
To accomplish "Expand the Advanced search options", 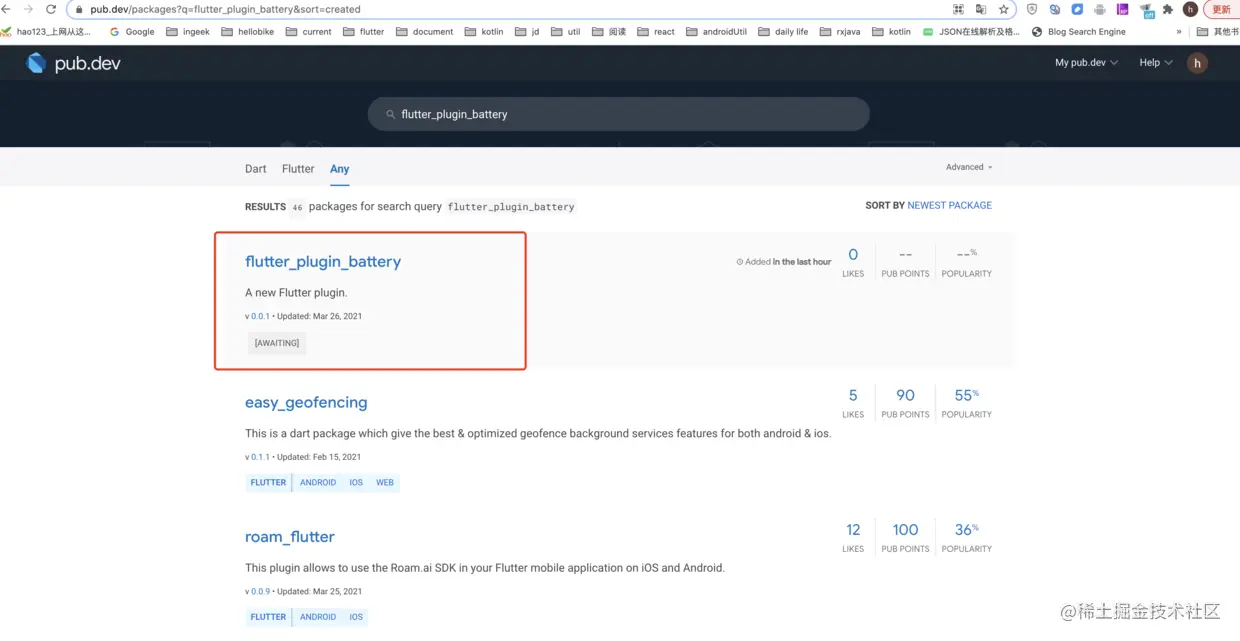I will [x=969, y=167].
